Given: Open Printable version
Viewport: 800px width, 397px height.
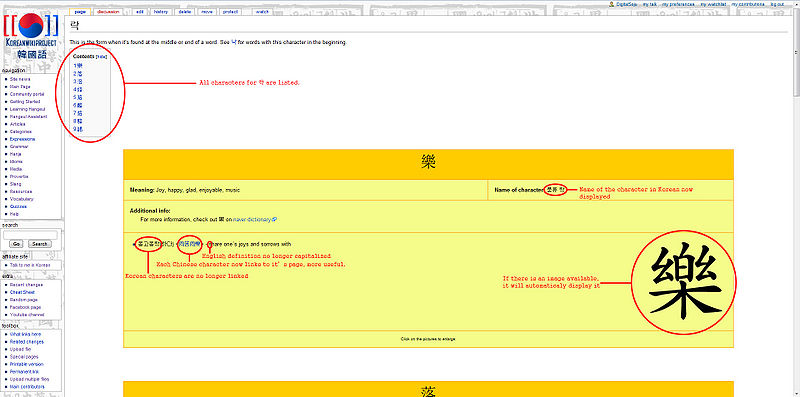Looking at the screenshot, I should click(x=27, y=364).
